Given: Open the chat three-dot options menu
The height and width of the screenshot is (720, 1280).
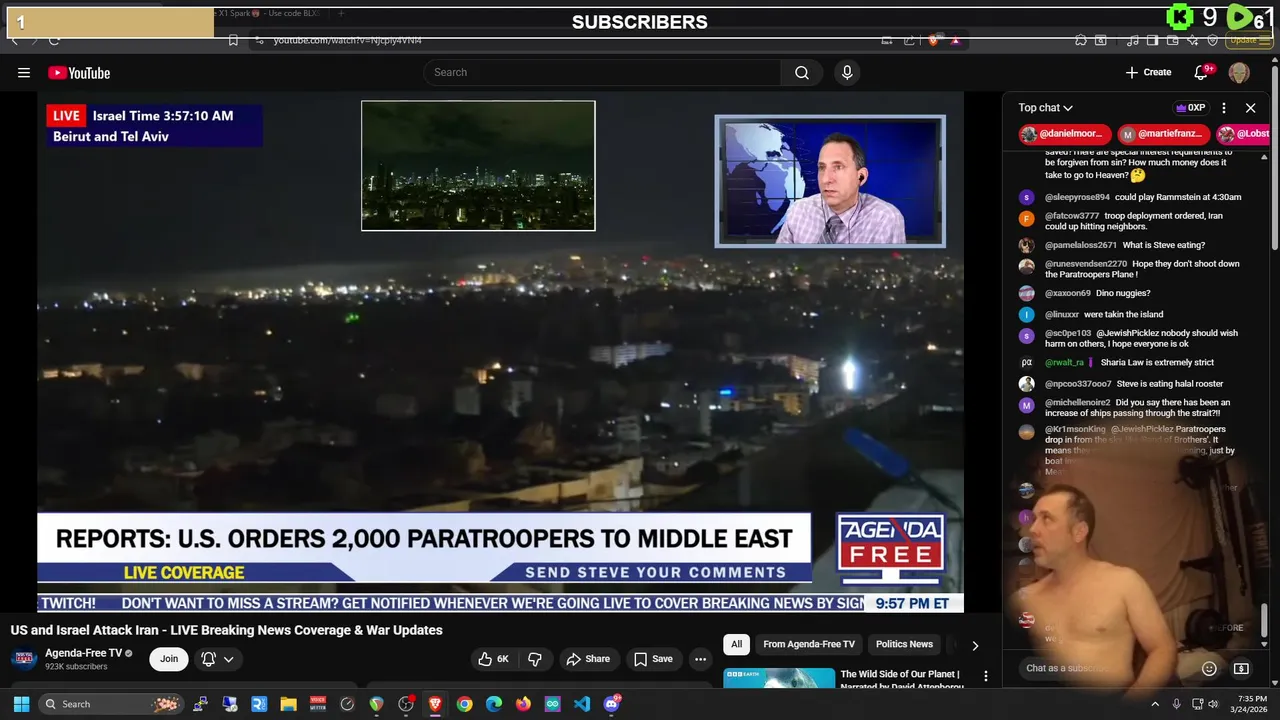Looking at the screenshot, I should [x=1223, y=108].
